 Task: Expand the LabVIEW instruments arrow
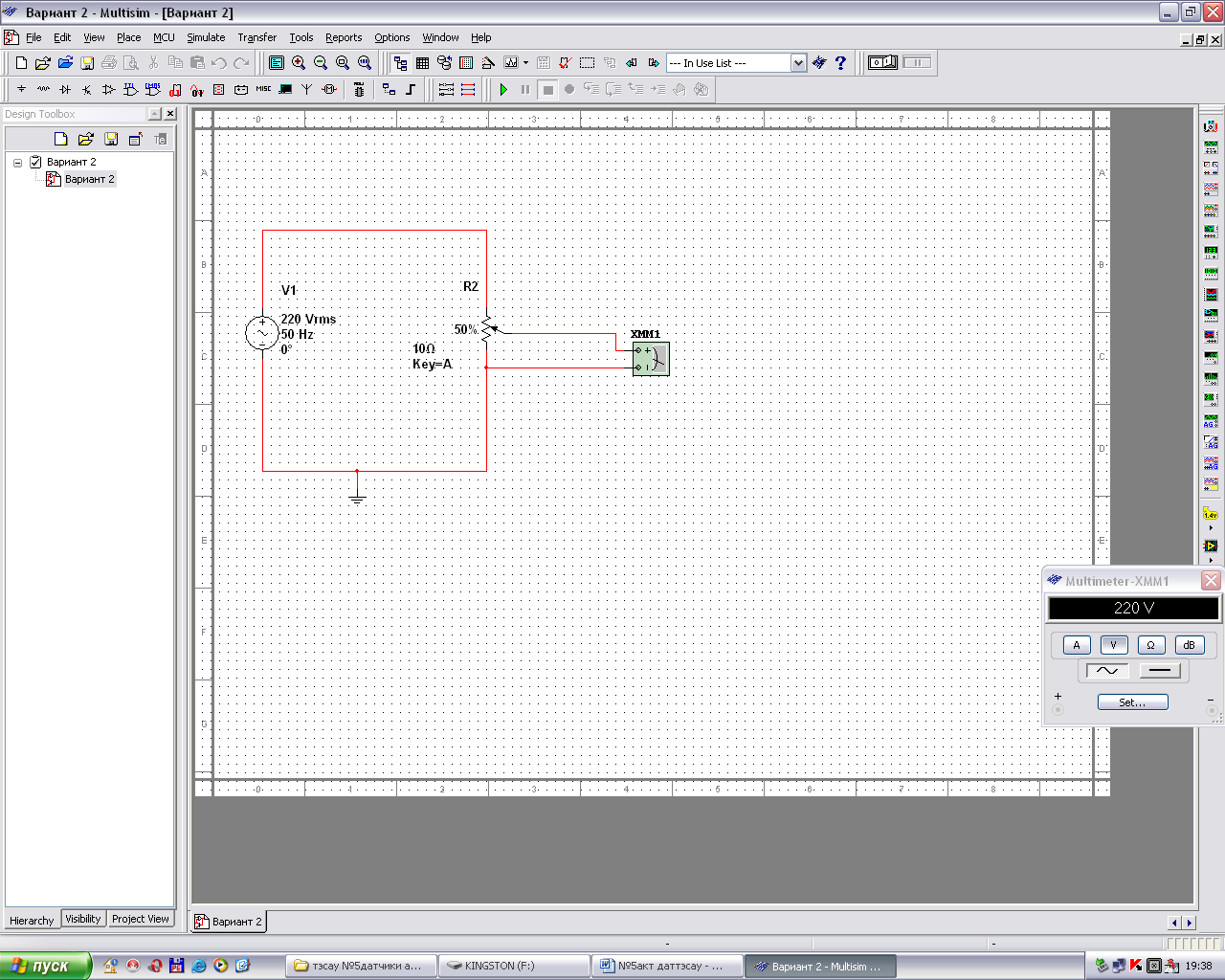click(1211, 560)
